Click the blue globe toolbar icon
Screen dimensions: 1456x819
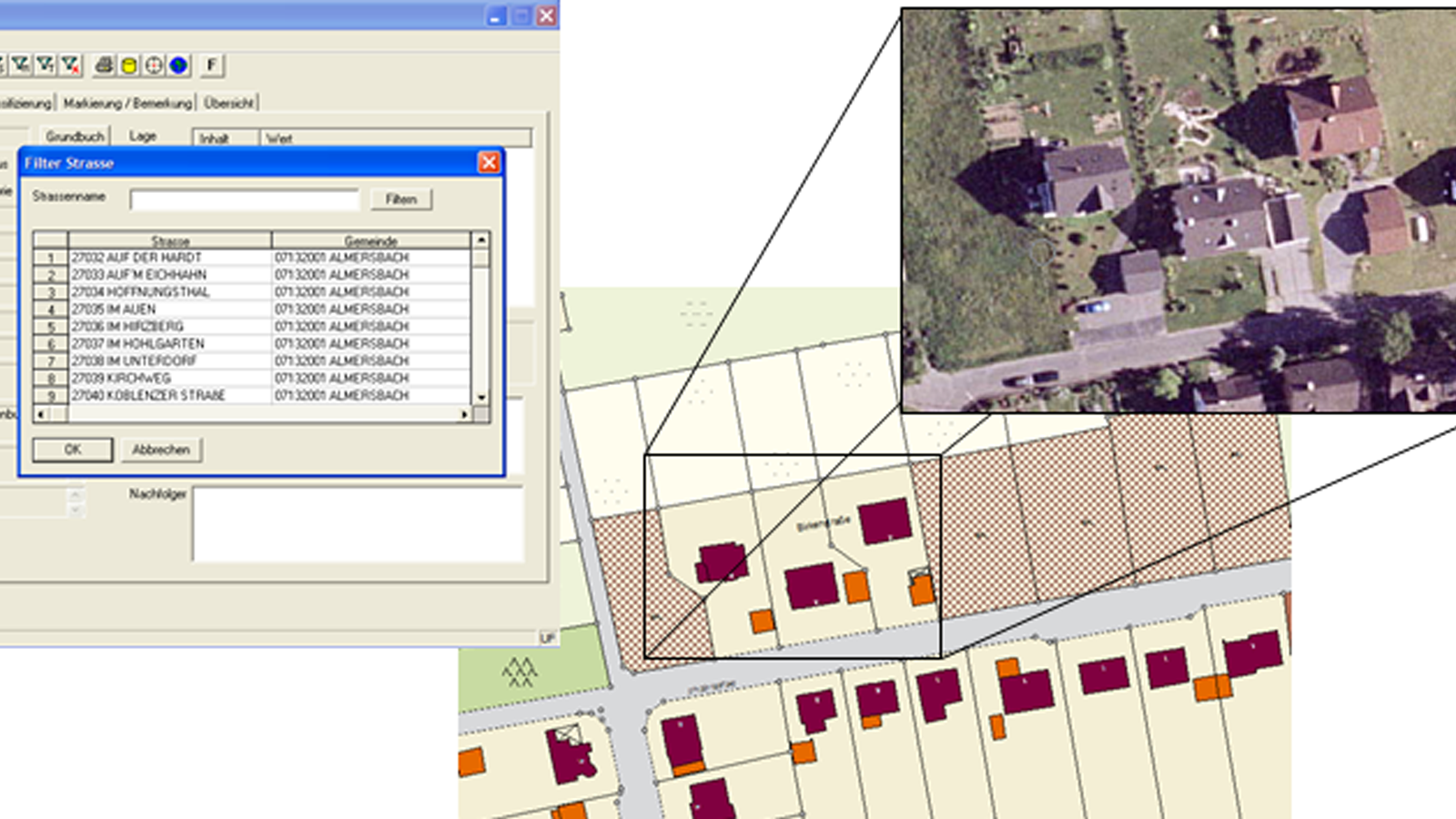click(178, 66)
